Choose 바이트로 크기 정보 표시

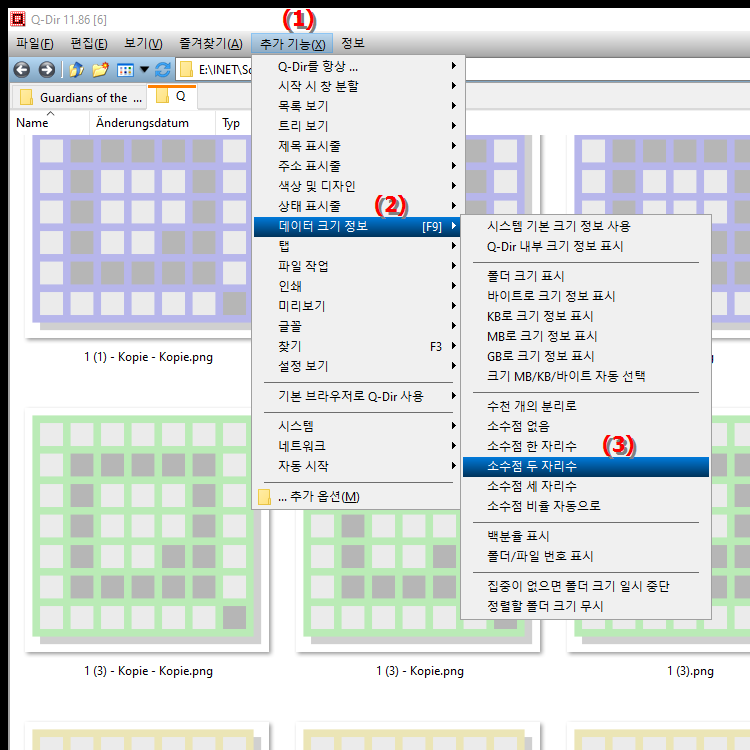pyautogui.click(x=585, y=296)
